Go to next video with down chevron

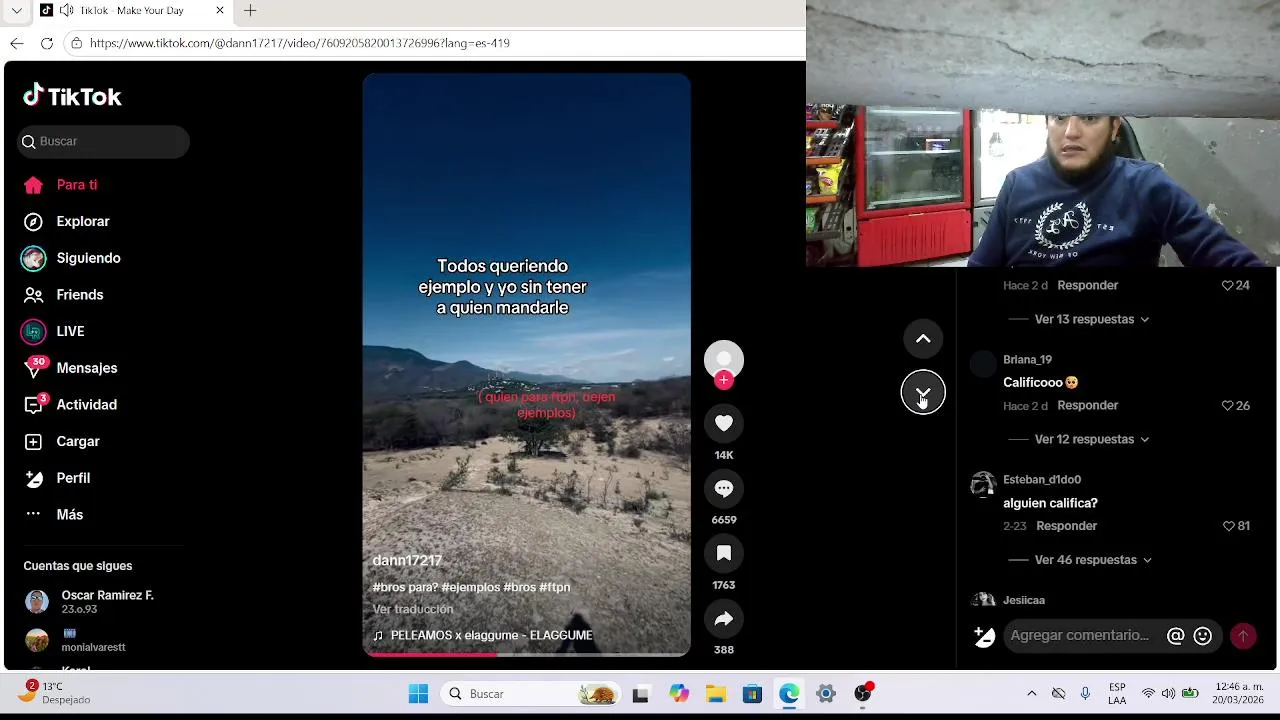coord(923,393)
